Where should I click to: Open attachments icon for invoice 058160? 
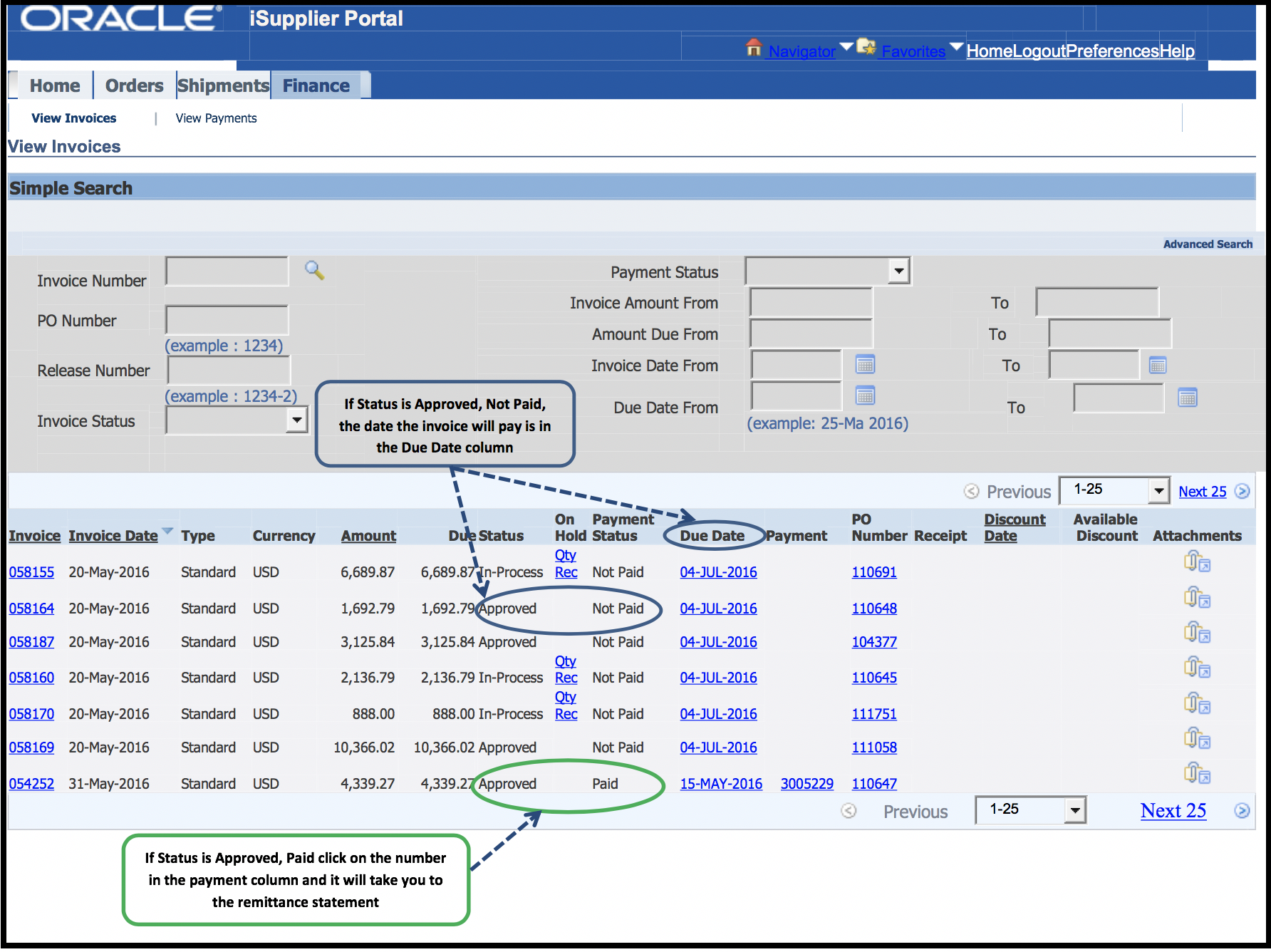[1197, 668]
